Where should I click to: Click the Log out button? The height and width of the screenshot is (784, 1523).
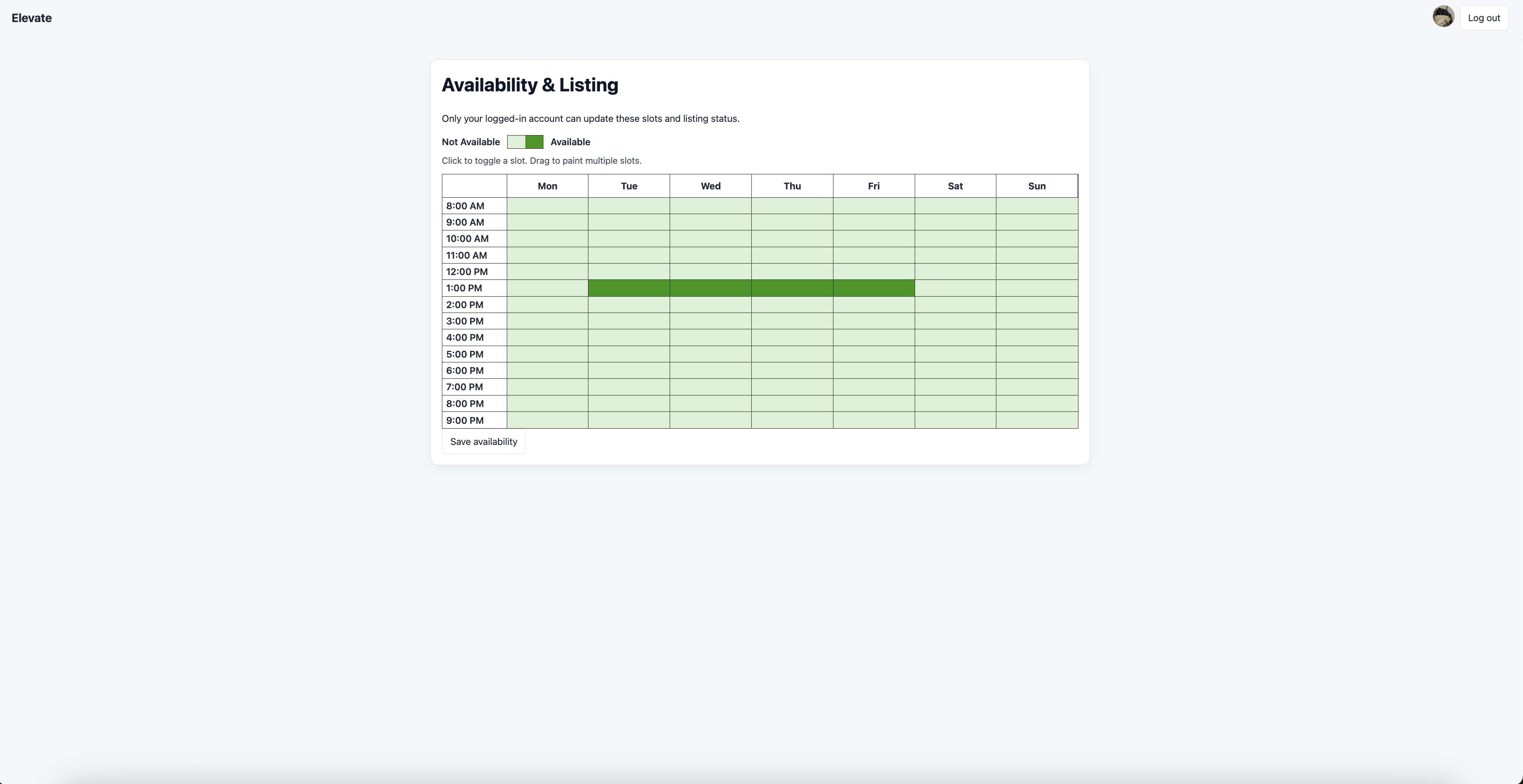click(1483, 18)
